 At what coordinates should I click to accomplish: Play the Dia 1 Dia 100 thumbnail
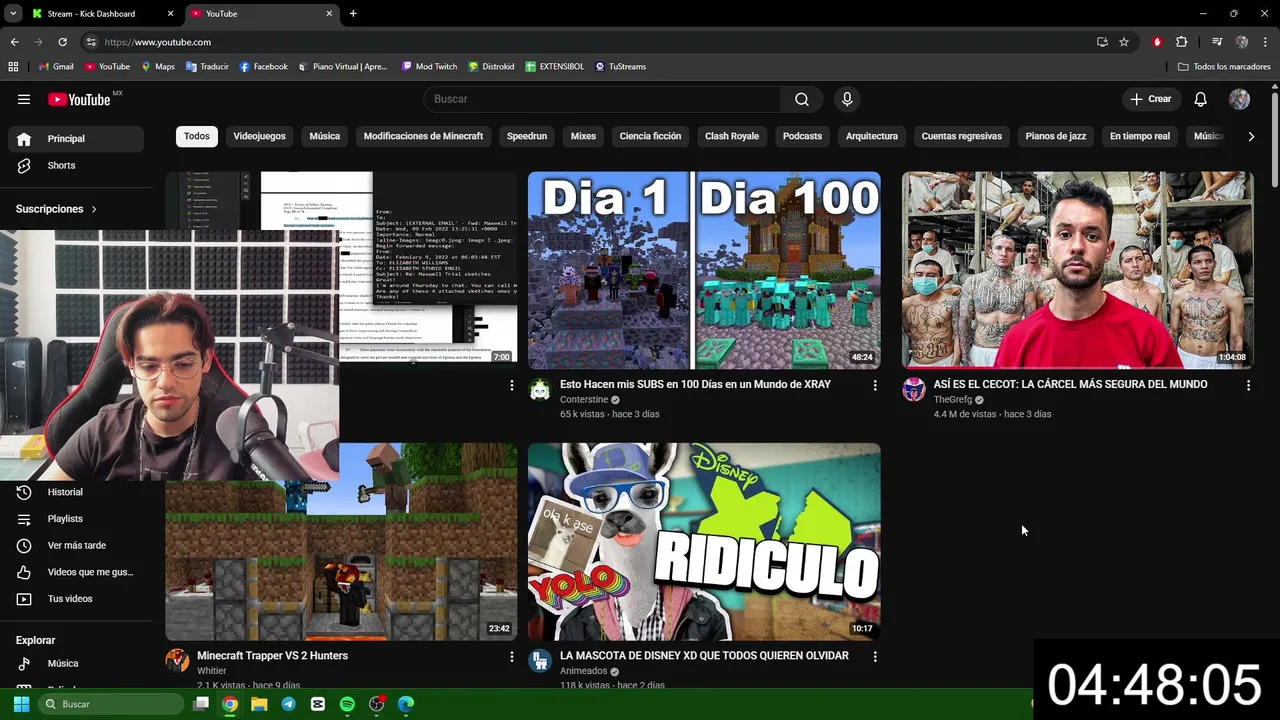[x=704, y=270]
